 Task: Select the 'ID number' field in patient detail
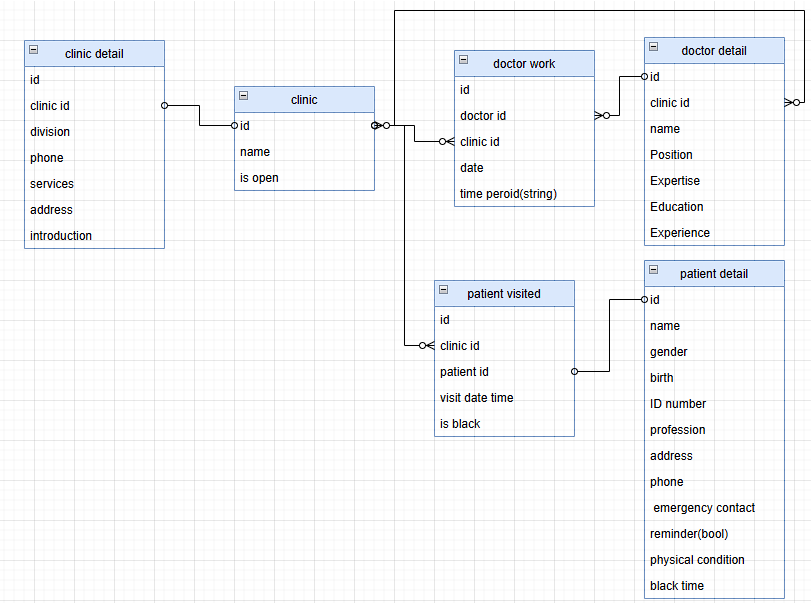(x=678, y=404)
